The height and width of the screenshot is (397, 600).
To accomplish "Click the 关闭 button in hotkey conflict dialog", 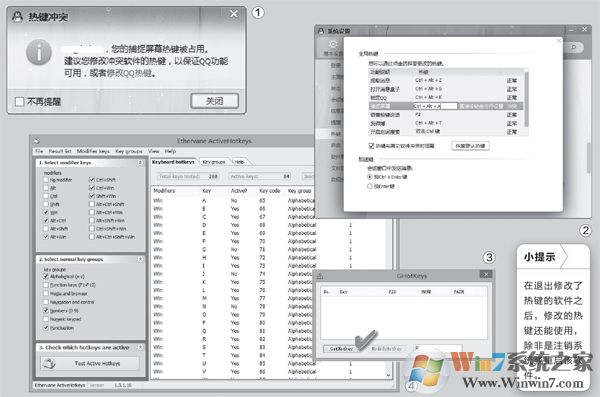I will [214, 101].
